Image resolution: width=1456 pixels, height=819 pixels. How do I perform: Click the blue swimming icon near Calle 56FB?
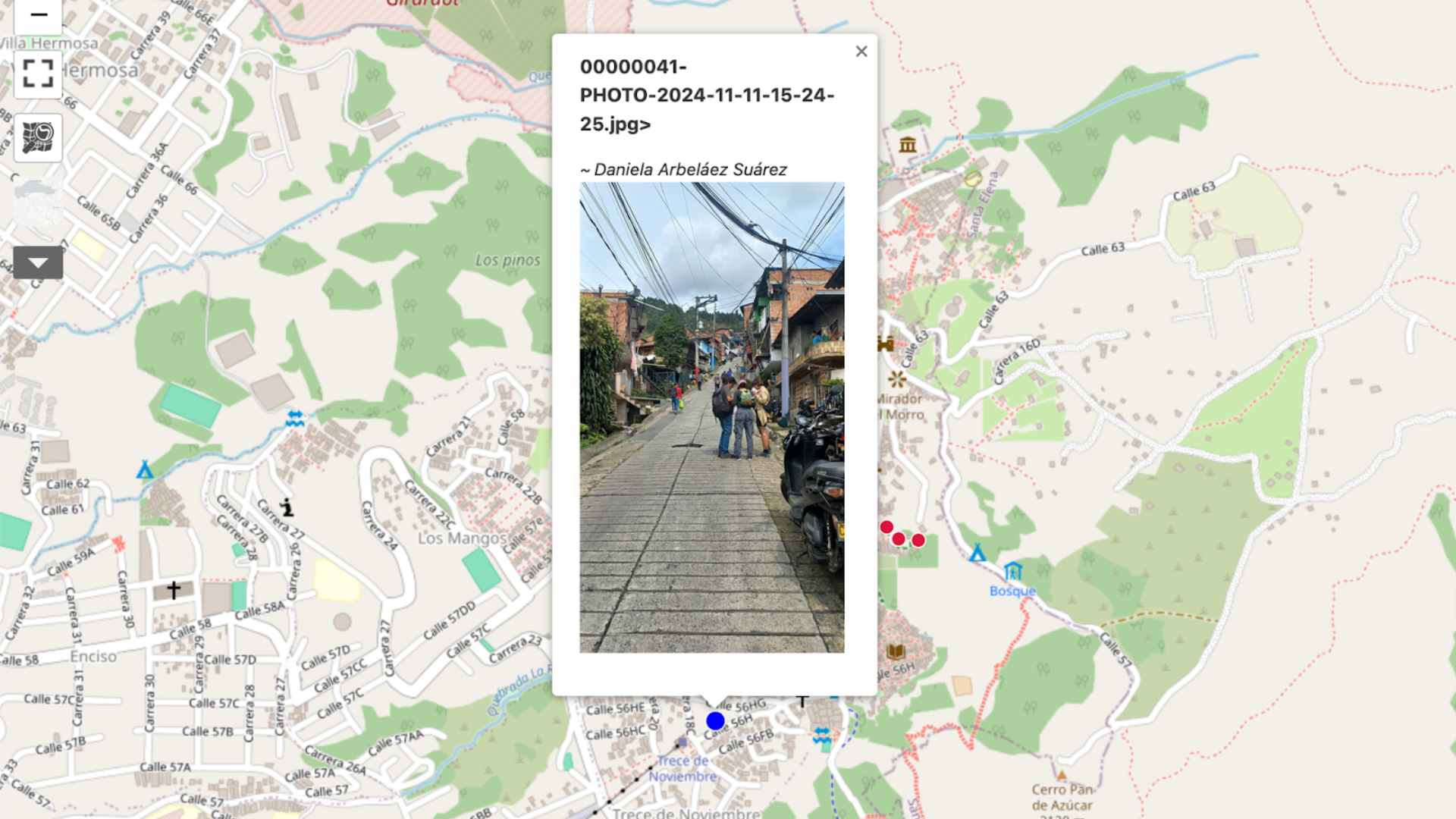[821, 735]
